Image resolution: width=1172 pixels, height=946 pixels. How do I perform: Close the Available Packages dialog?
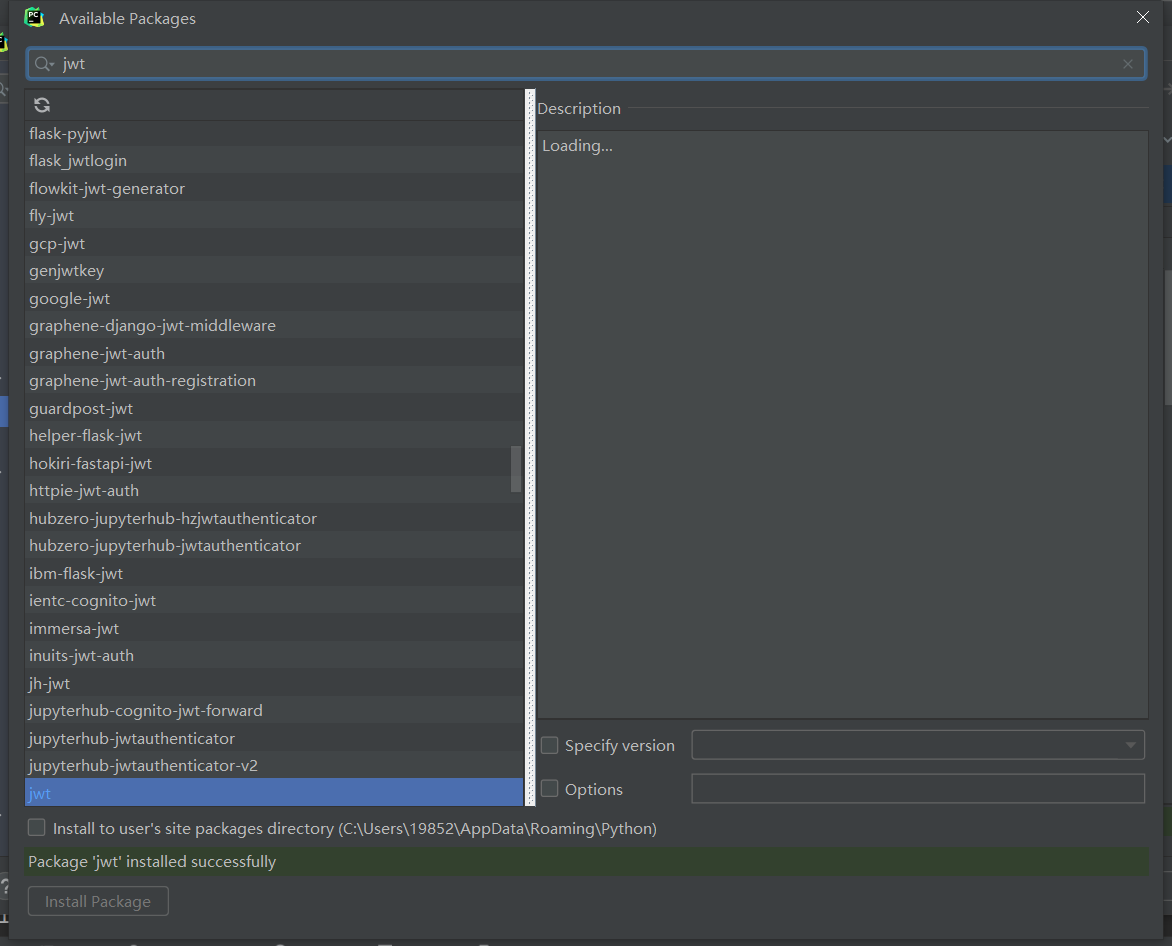(1143, 17)
